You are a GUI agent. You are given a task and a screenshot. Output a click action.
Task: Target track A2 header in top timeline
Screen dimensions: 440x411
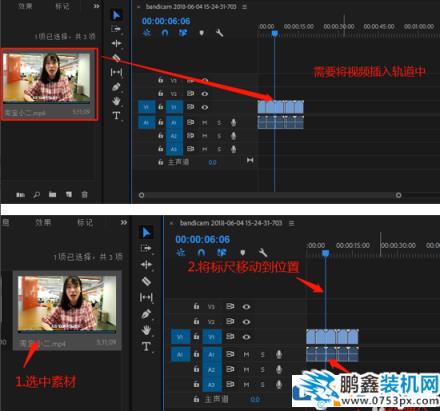174,136
